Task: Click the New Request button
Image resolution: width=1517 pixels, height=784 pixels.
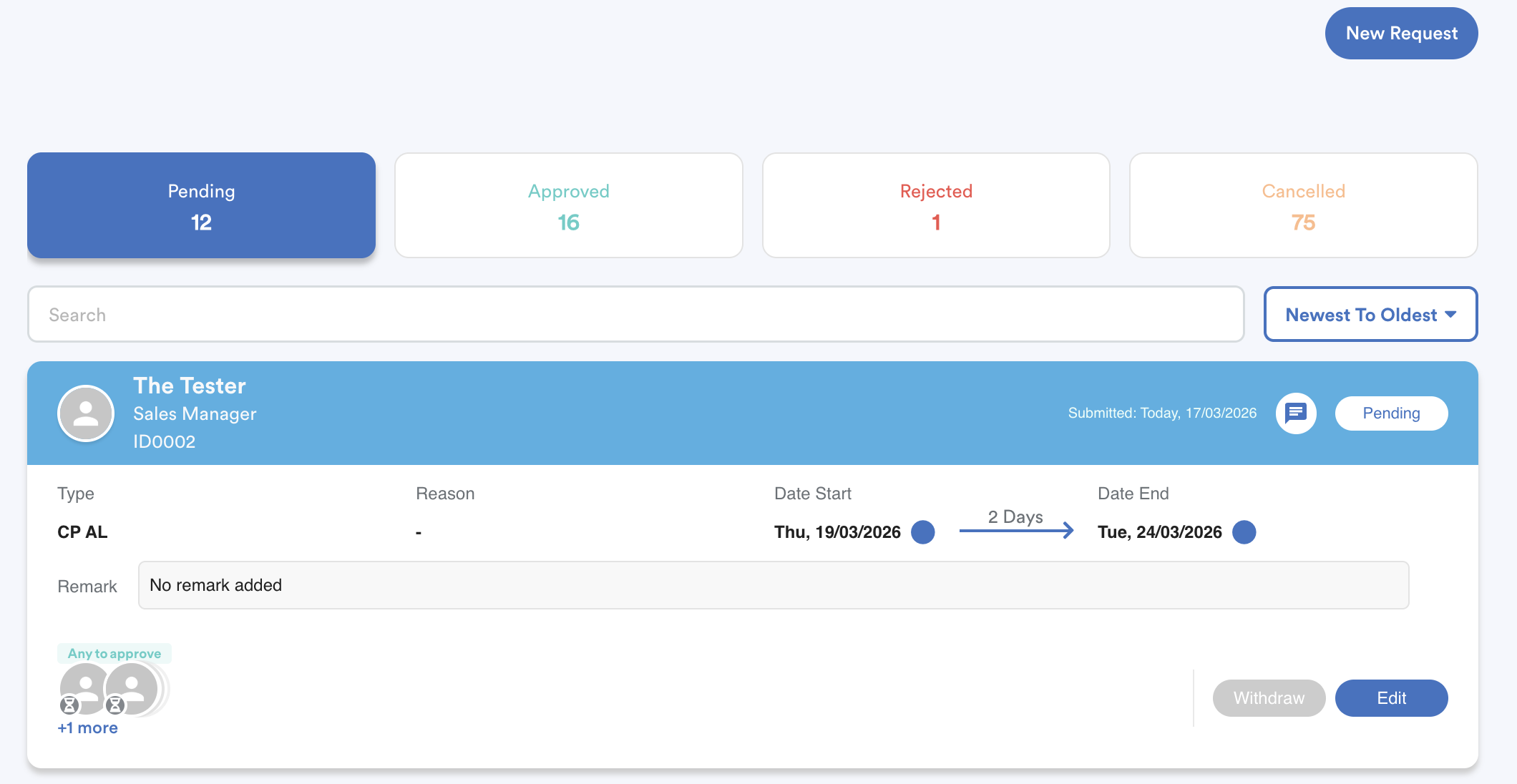Action: click(x=1401, y=34)
